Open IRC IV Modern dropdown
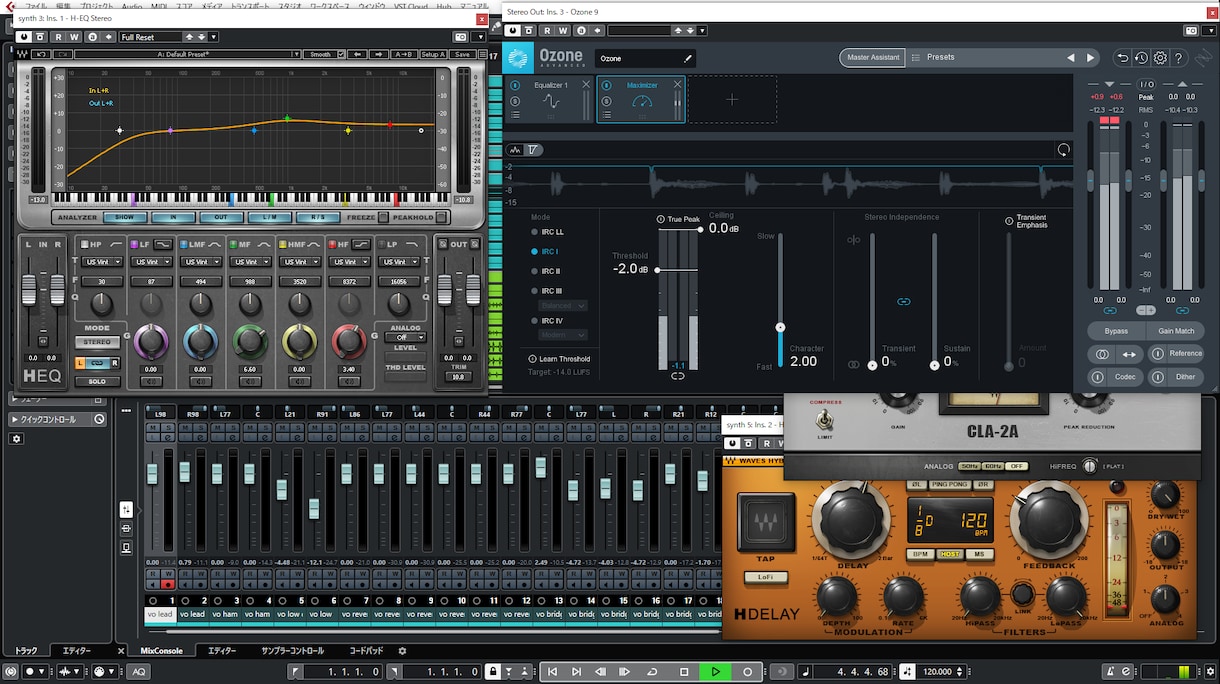This screenshot has height=684, width=1220. point(564,335)
